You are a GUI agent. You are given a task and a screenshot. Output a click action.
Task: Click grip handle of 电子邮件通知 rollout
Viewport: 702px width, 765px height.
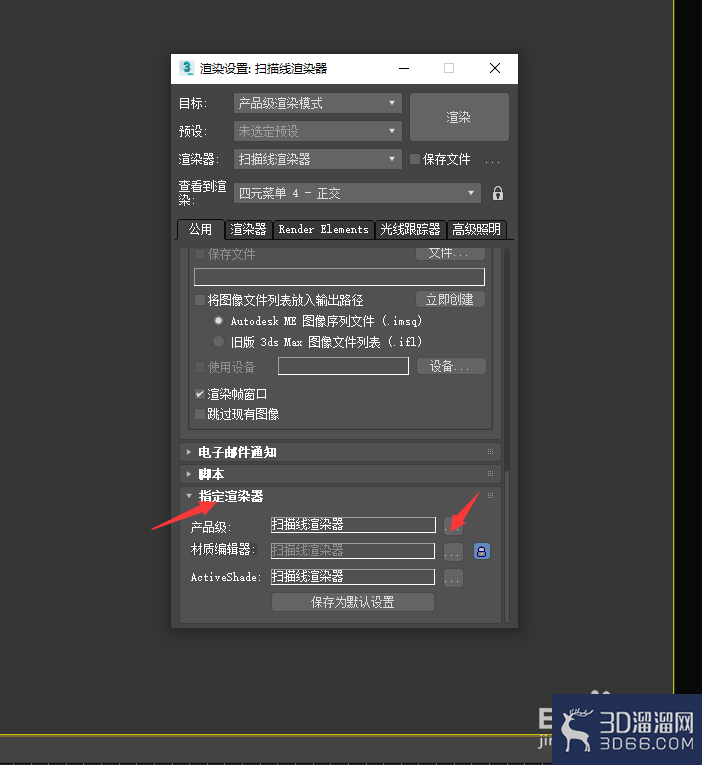(x=490, y=452)
